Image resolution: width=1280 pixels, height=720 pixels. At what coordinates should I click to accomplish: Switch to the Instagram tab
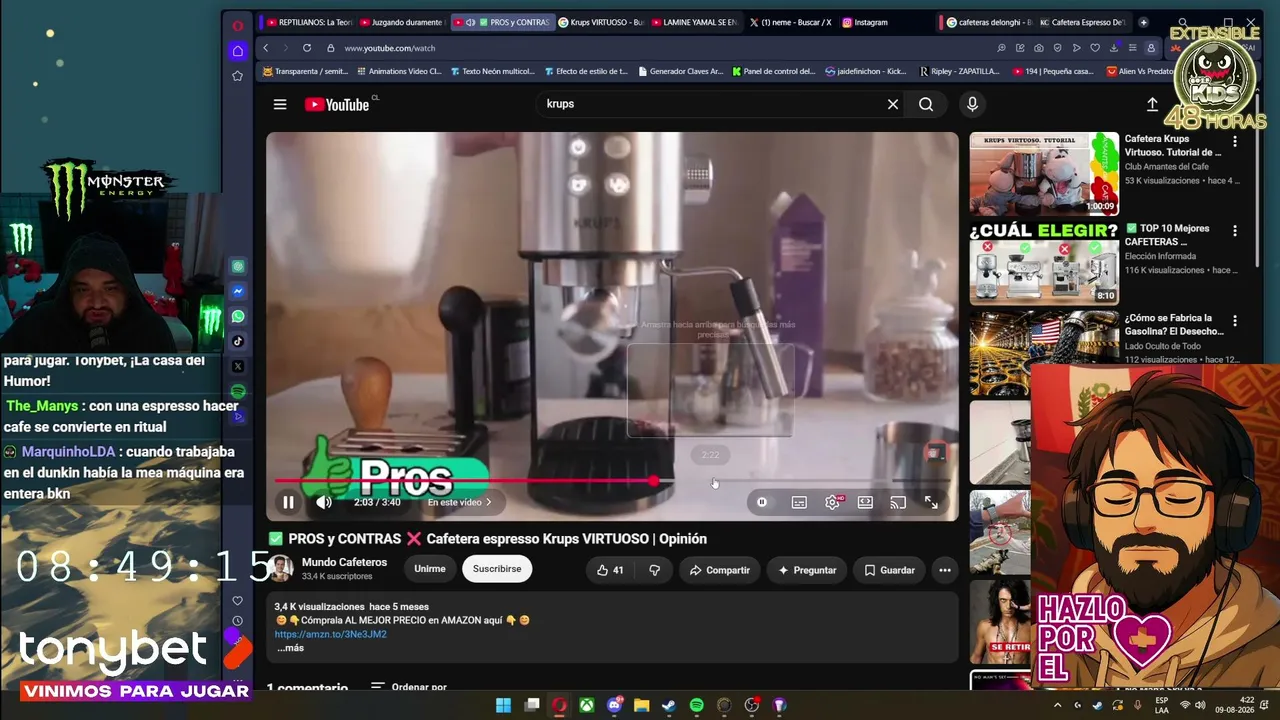coord(884,22)
